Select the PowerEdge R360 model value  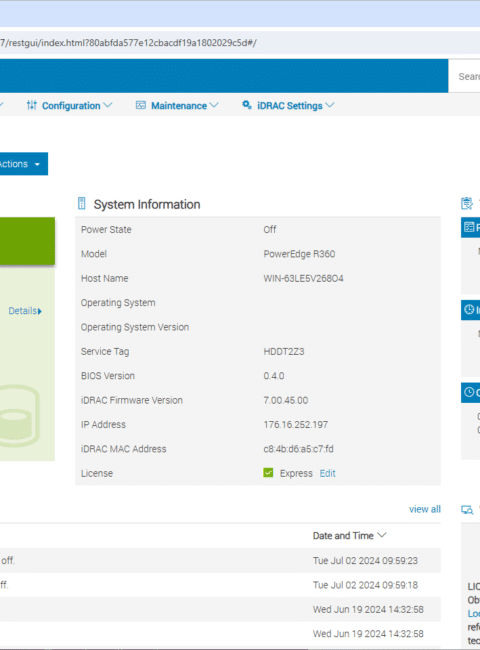click(299, 254)
